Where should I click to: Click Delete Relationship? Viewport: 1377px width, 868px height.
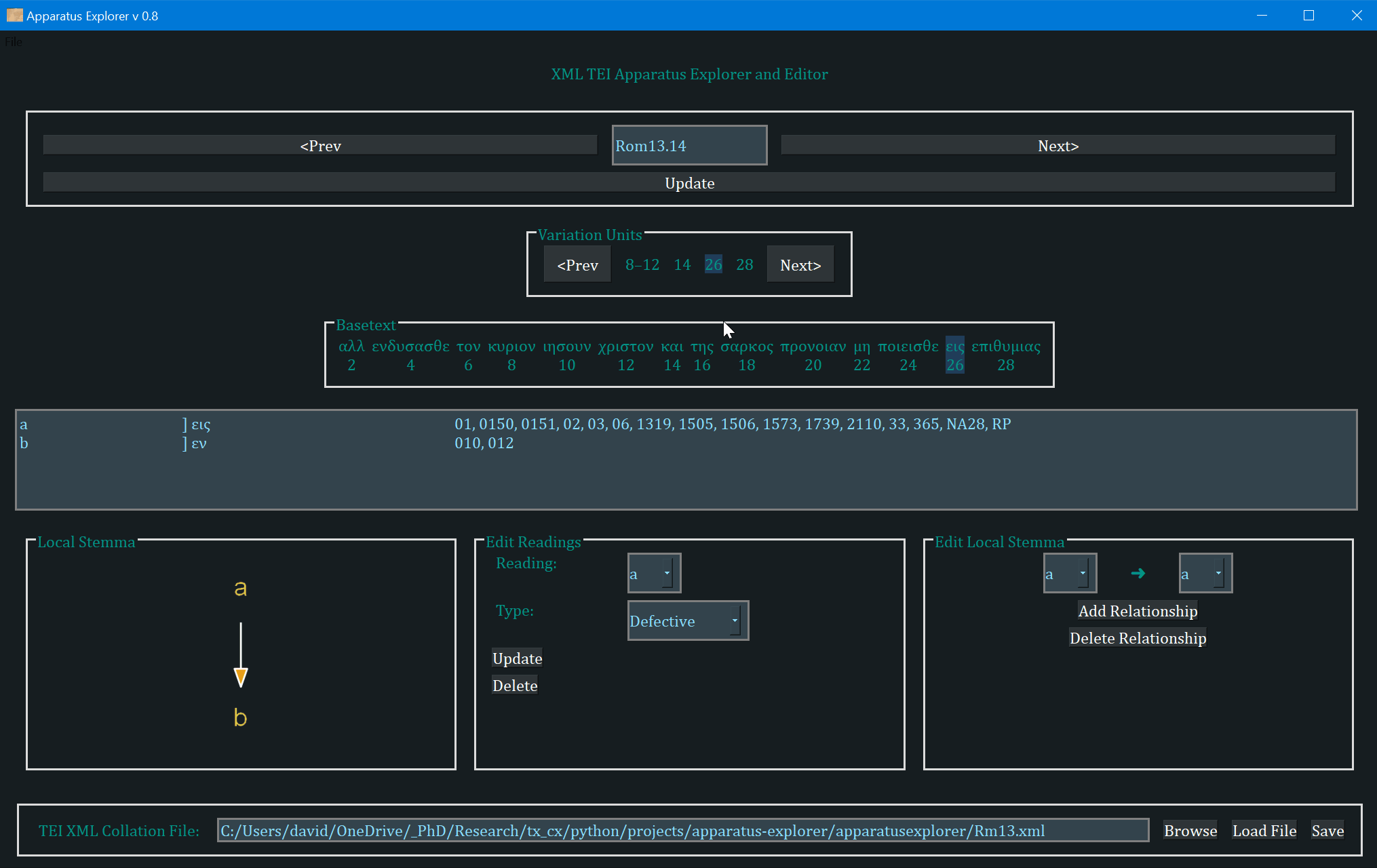click(x=1138, y=638)
